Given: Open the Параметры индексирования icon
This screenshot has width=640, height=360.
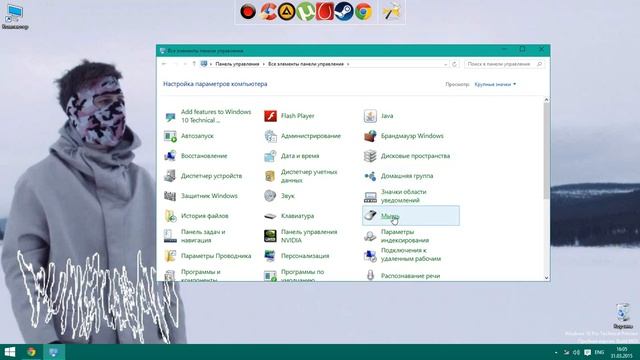Looking at the screenshot, I should [x=370, y=236].
